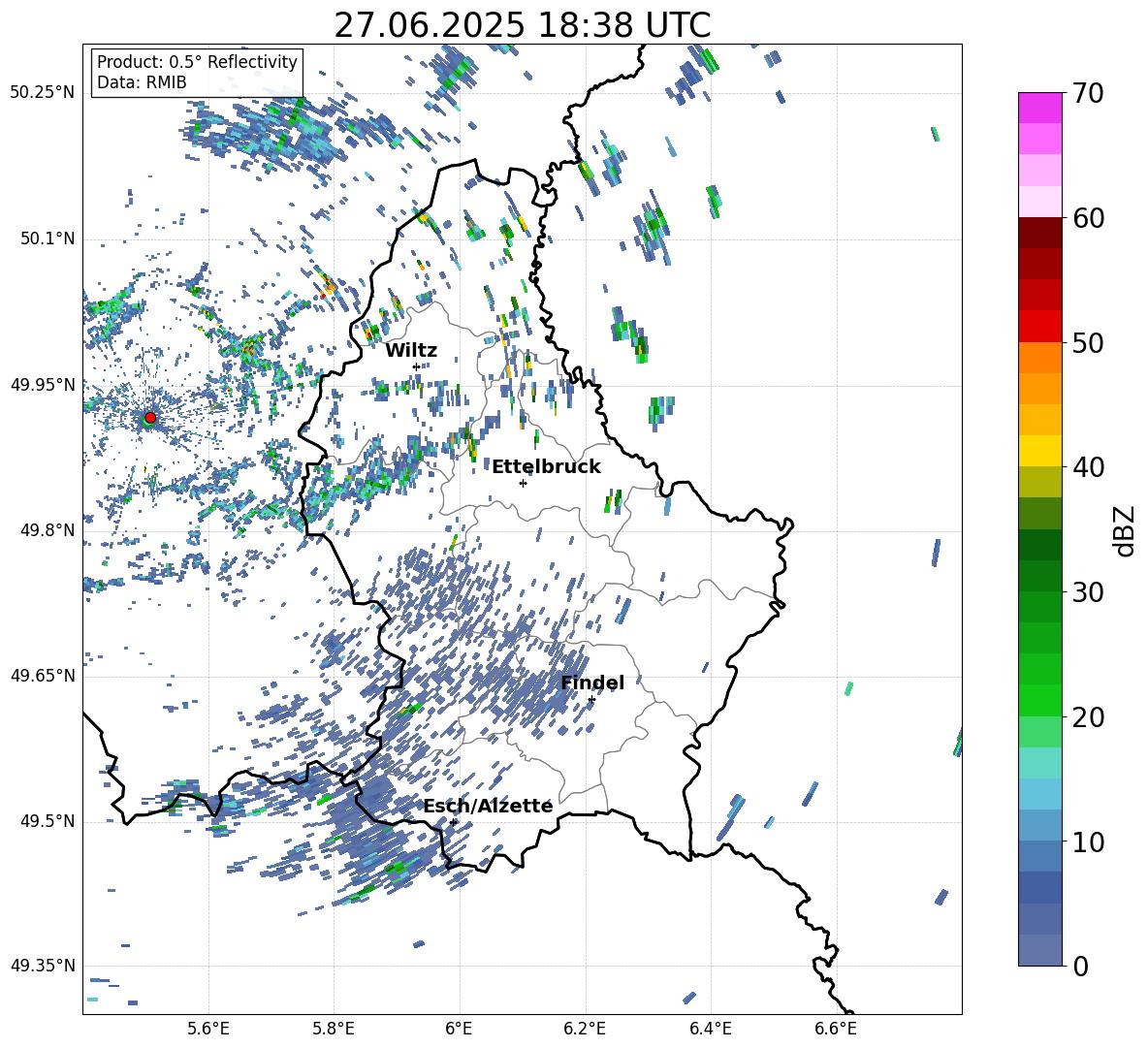
Task: Click the 49.35°N latitude label
Action: click(43, 966)
